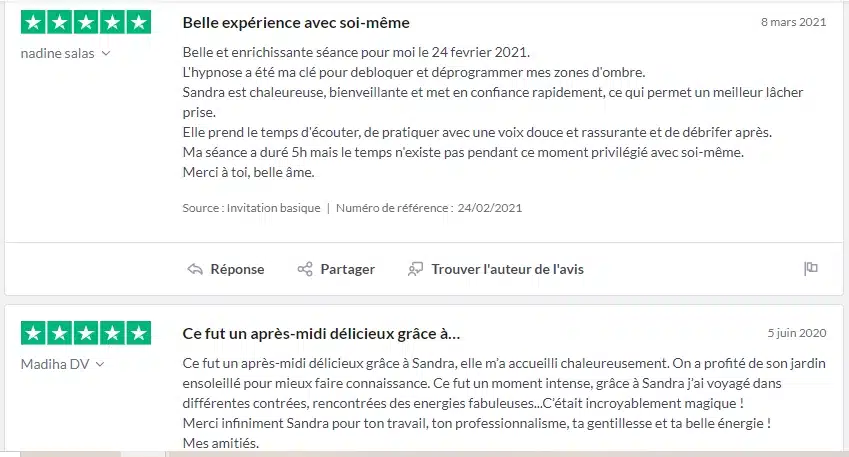Click the share icon

[305, 269]
